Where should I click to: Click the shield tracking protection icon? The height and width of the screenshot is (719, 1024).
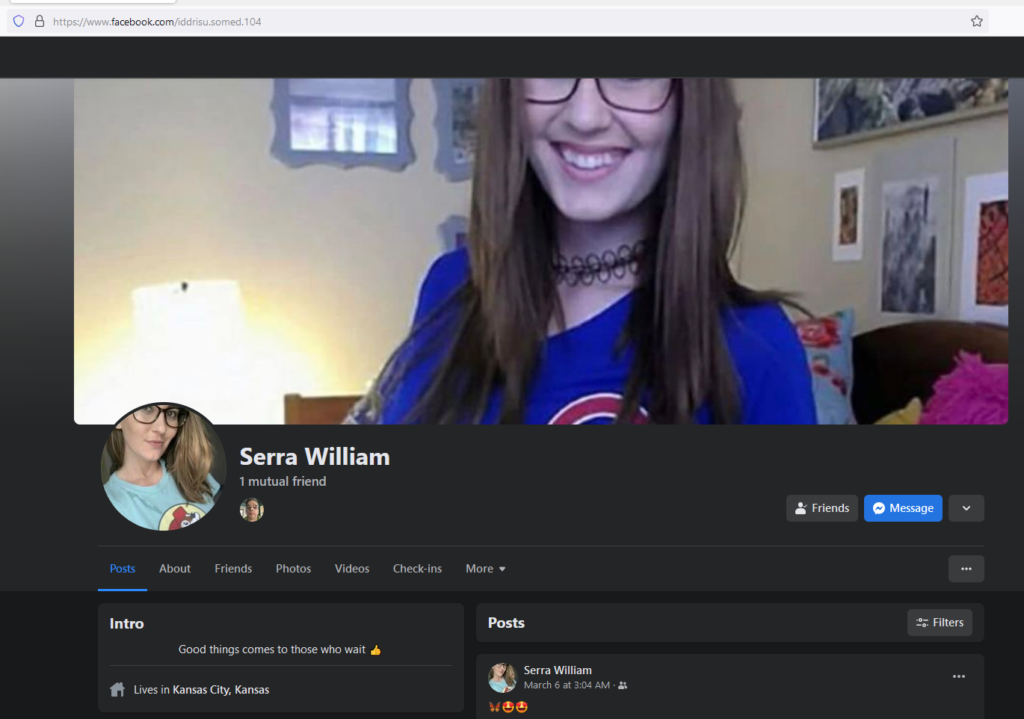click(19, 22)
